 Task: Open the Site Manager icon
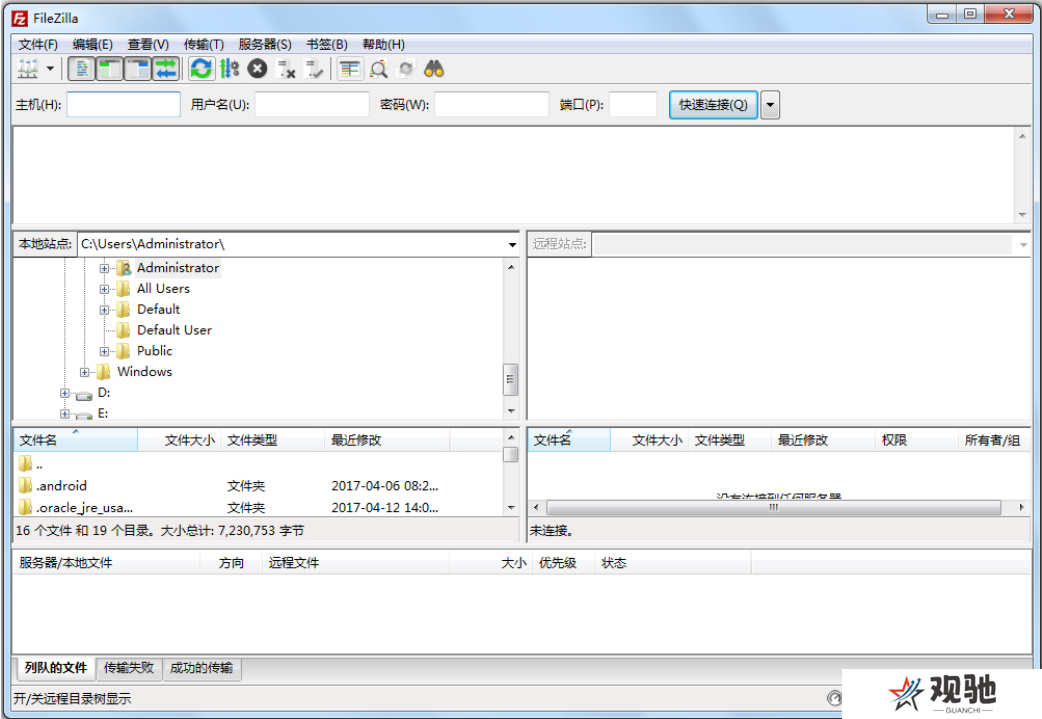[x=28, y=68]
